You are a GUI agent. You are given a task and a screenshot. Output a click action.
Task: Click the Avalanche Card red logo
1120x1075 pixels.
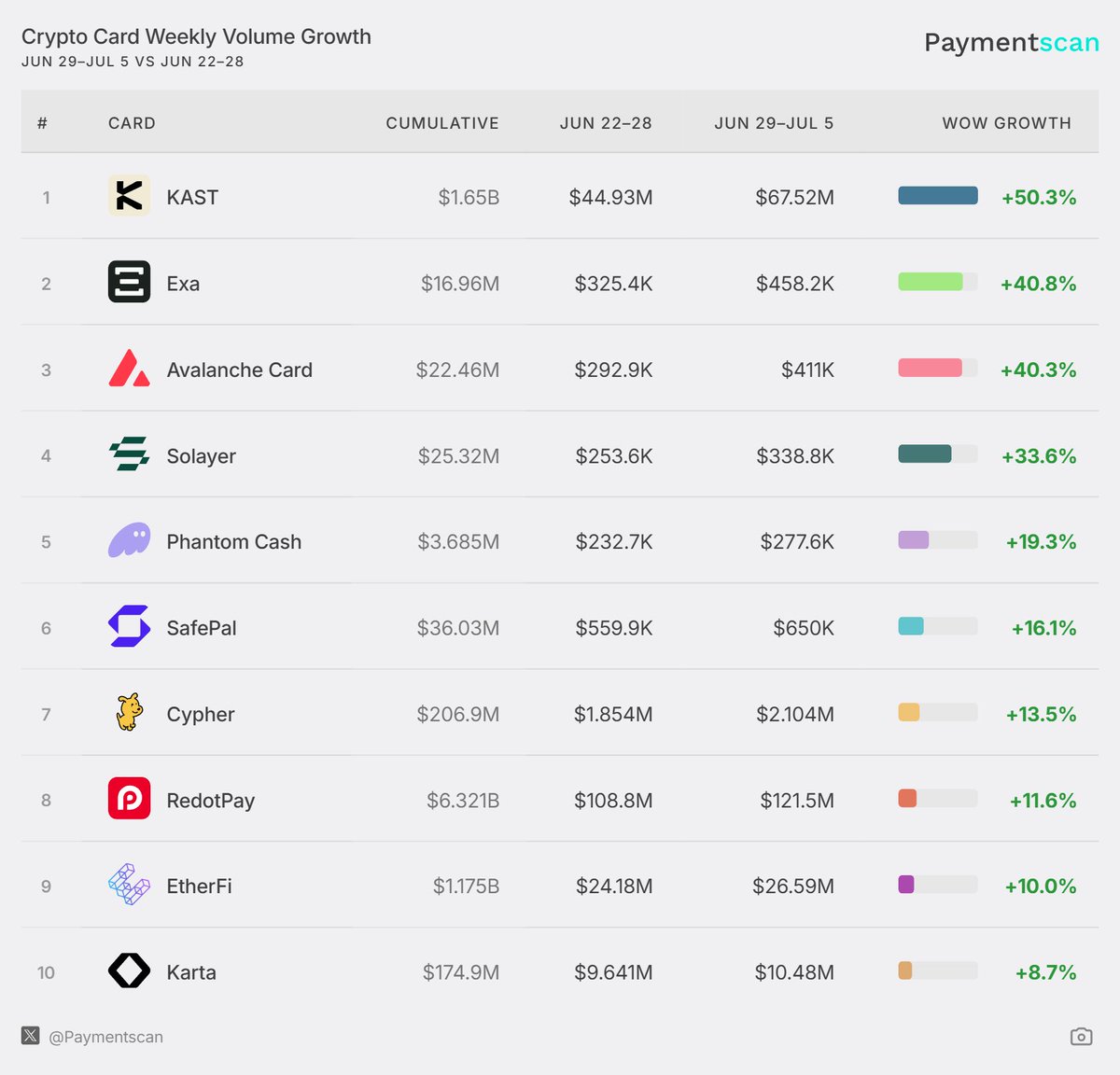pyautogui.click(x=129, y=369)
